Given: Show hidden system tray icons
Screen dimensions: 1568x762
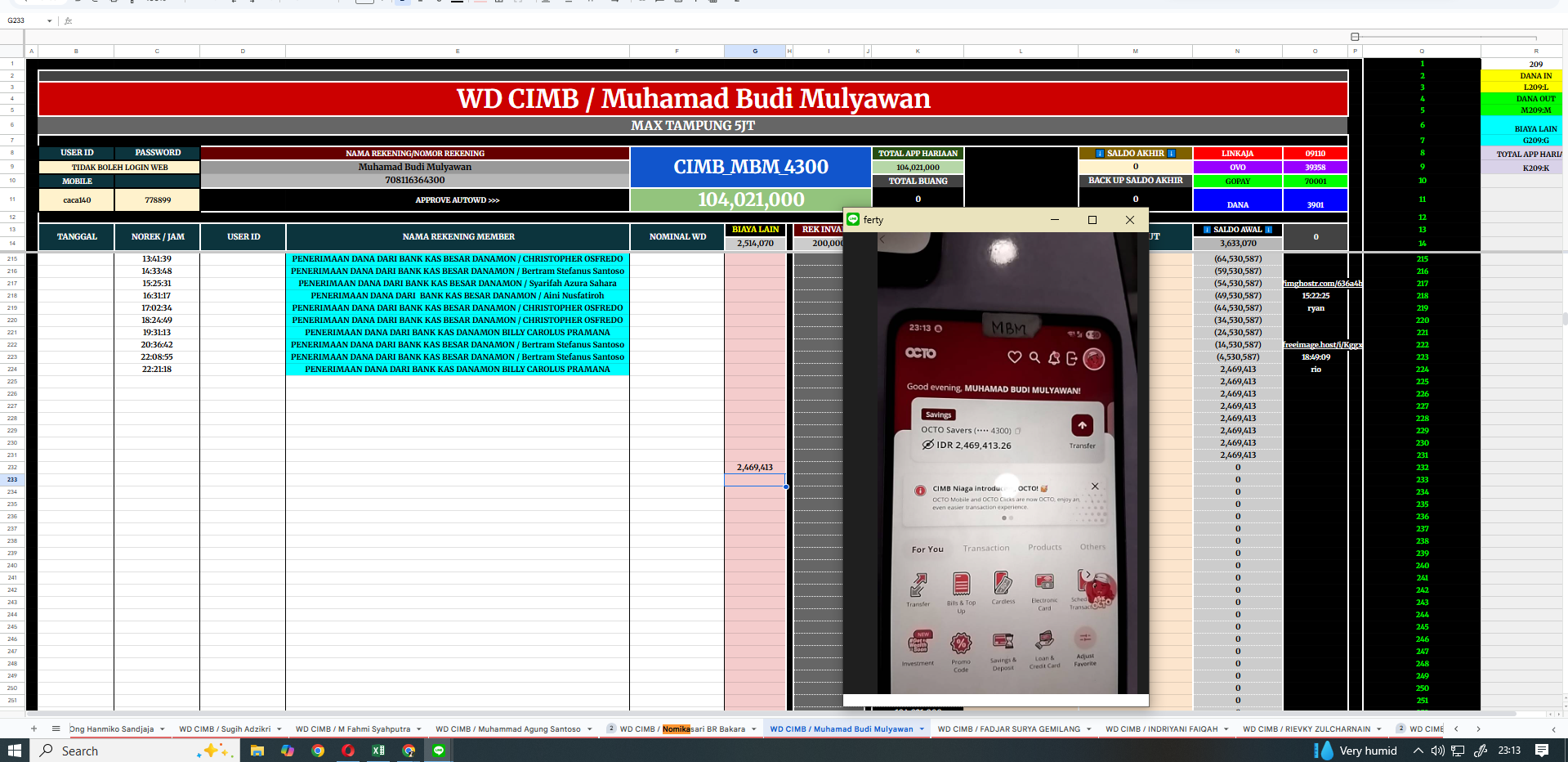Looking at the screenshot, I should 1418,751.
